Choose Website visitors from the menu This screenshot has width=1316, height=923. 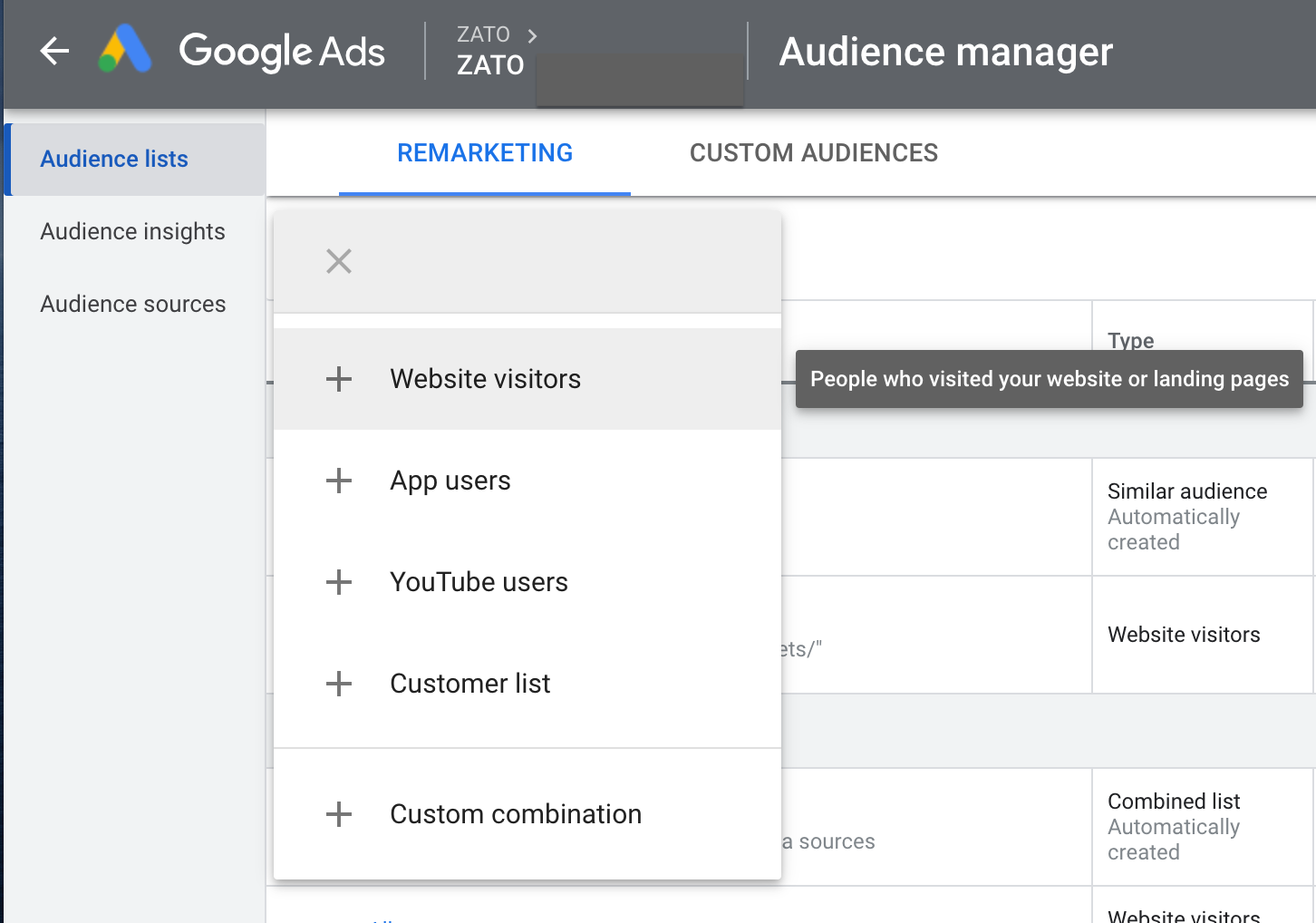pyautogui.click(x=527, y=379)
